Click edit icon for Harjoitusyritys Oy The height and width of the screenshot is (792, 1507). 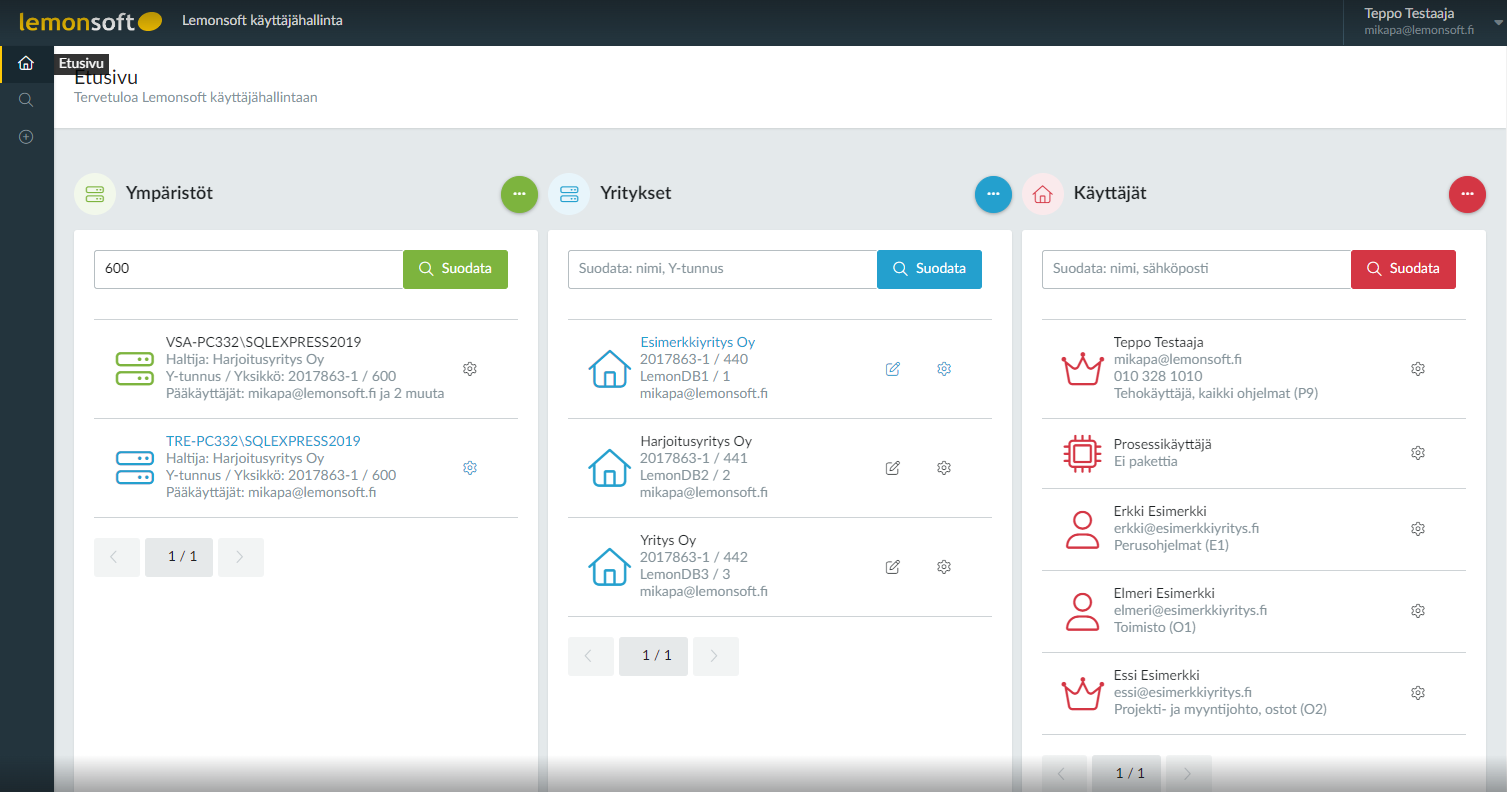[x=893, y=468]
